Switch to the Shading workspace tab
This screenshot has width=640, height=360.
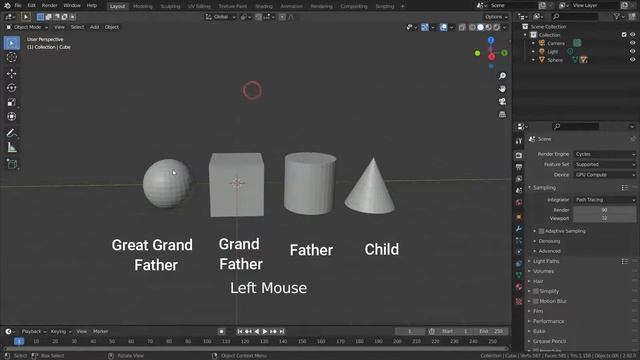264,6
